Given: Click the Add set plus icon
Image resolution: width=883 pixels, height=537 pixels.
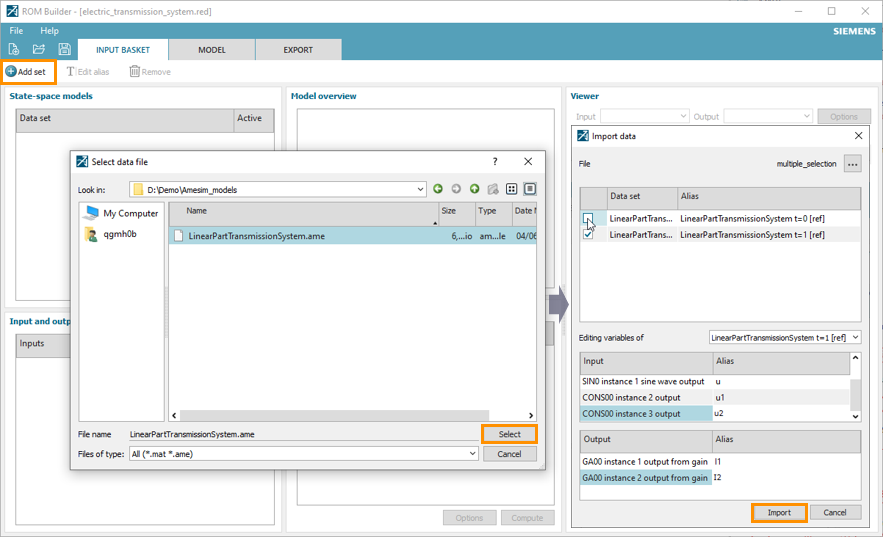Looking at the screenshot, I should tap(11, 72).
